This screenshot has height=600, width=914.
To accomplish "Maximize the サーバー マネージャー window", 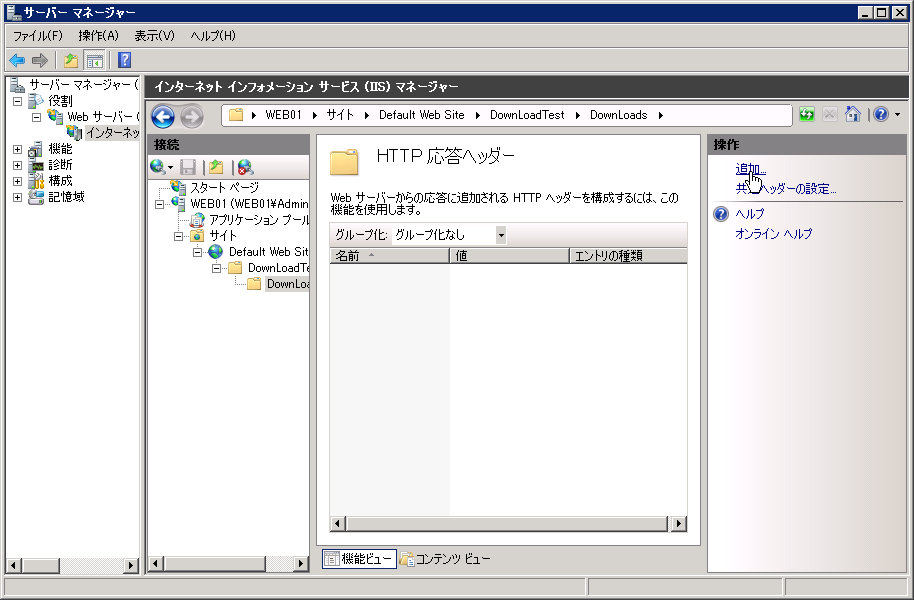I will click(x=882, y=12).
